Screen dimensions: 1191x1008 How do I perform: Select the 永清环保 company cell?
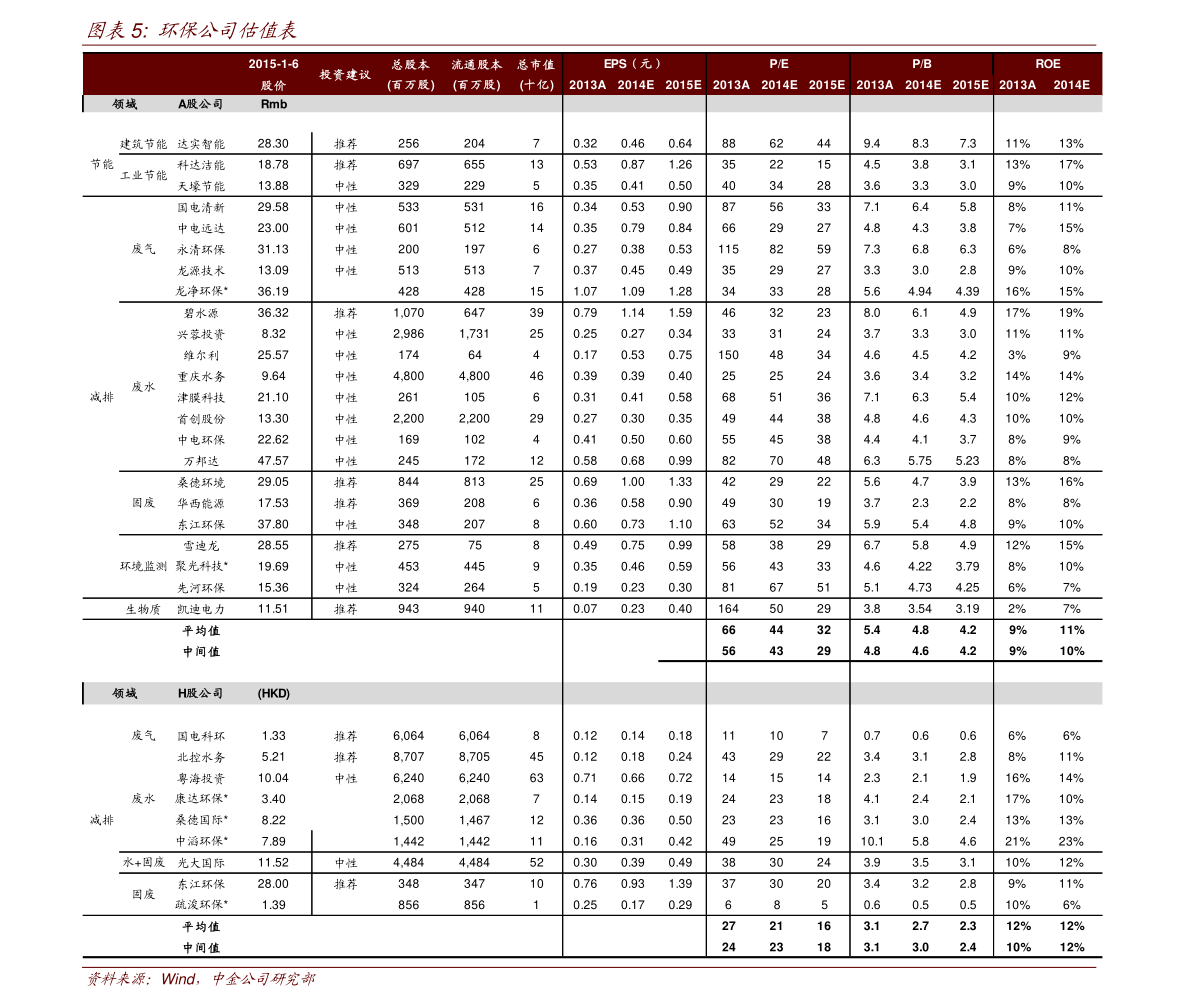[x=201, y=250]
